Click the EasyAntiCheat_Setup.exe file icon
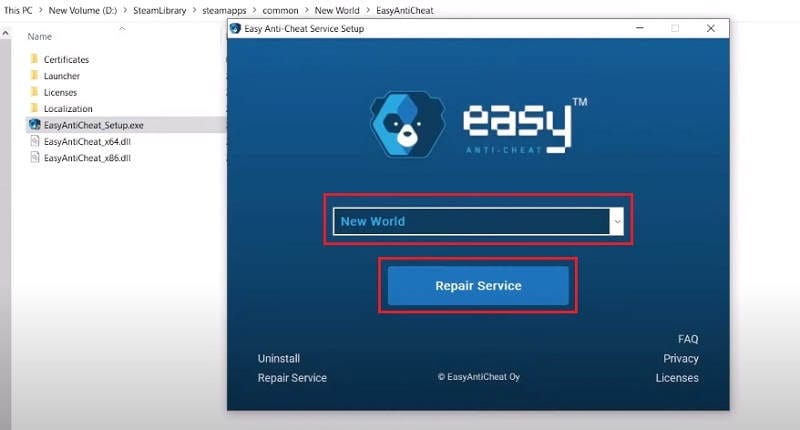Screen dimensions: 800x430 tap(34, 124)
